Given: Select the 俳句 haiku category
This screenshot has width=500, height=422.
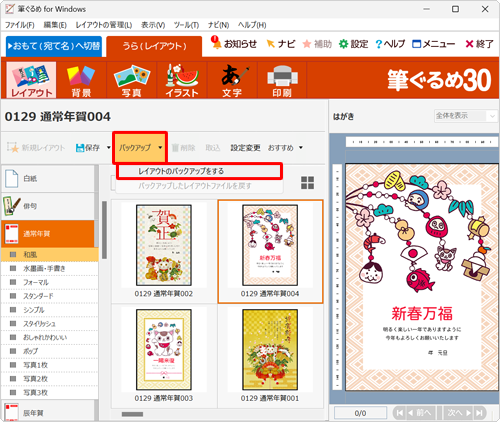Looking at the screenshot, I should (48, 206).
